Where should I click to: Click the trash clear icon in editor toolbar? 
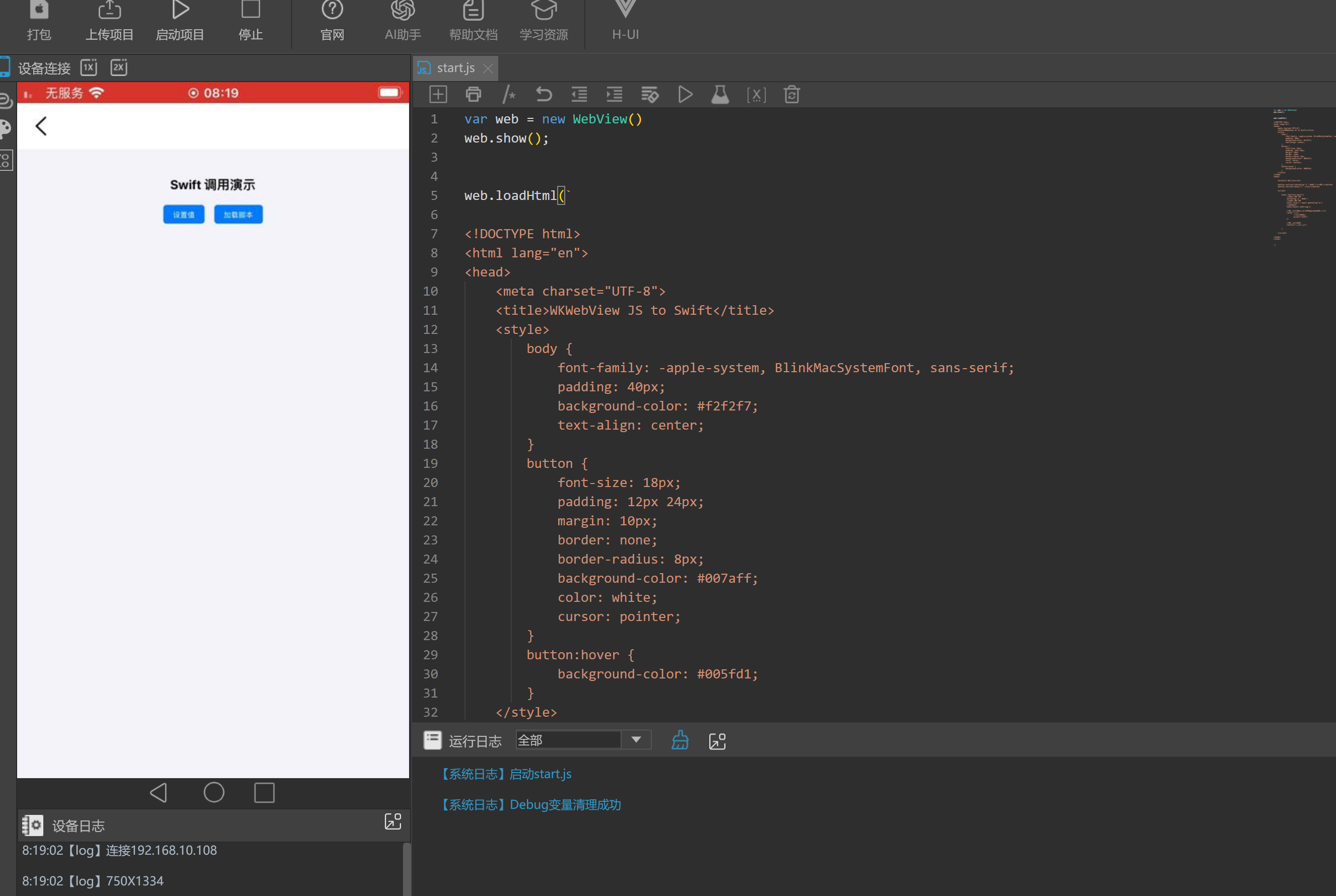(x=791, y=94)
